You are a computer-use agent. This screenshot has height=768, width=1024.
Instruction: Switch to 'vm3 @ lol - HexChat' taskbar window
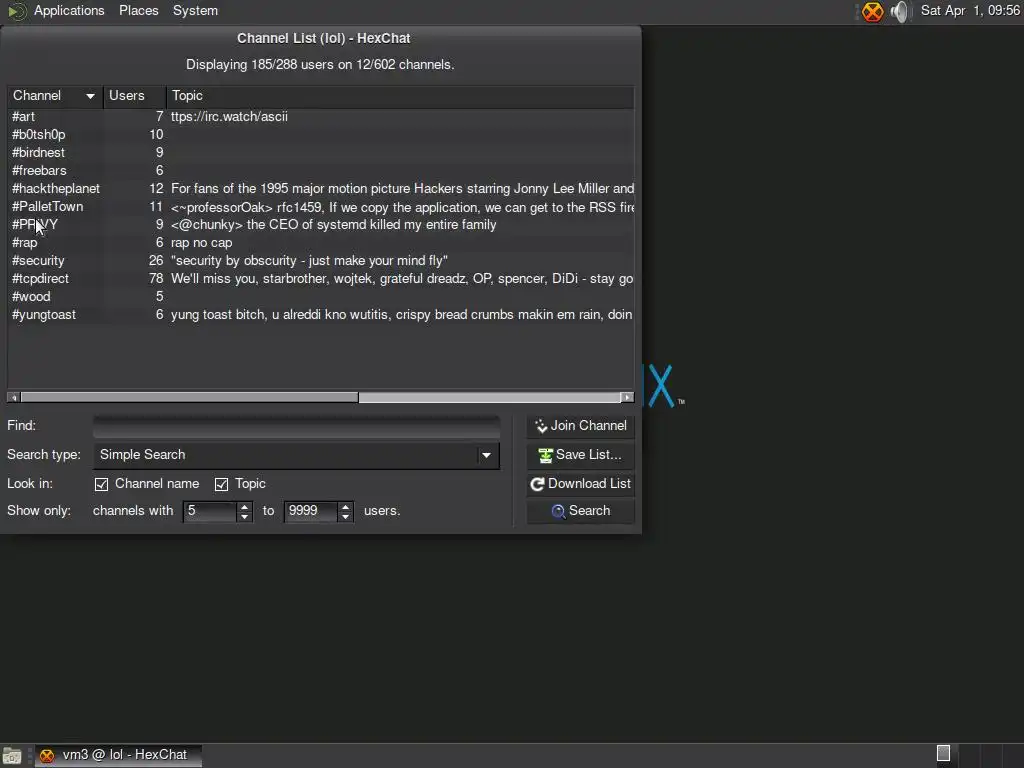tap(118, 755)
